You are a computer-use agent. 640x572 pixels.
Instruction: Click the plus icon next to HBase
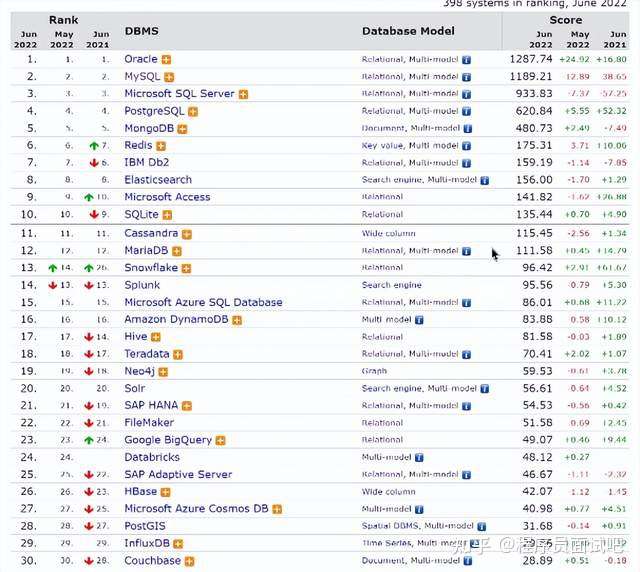pos(165,492)
